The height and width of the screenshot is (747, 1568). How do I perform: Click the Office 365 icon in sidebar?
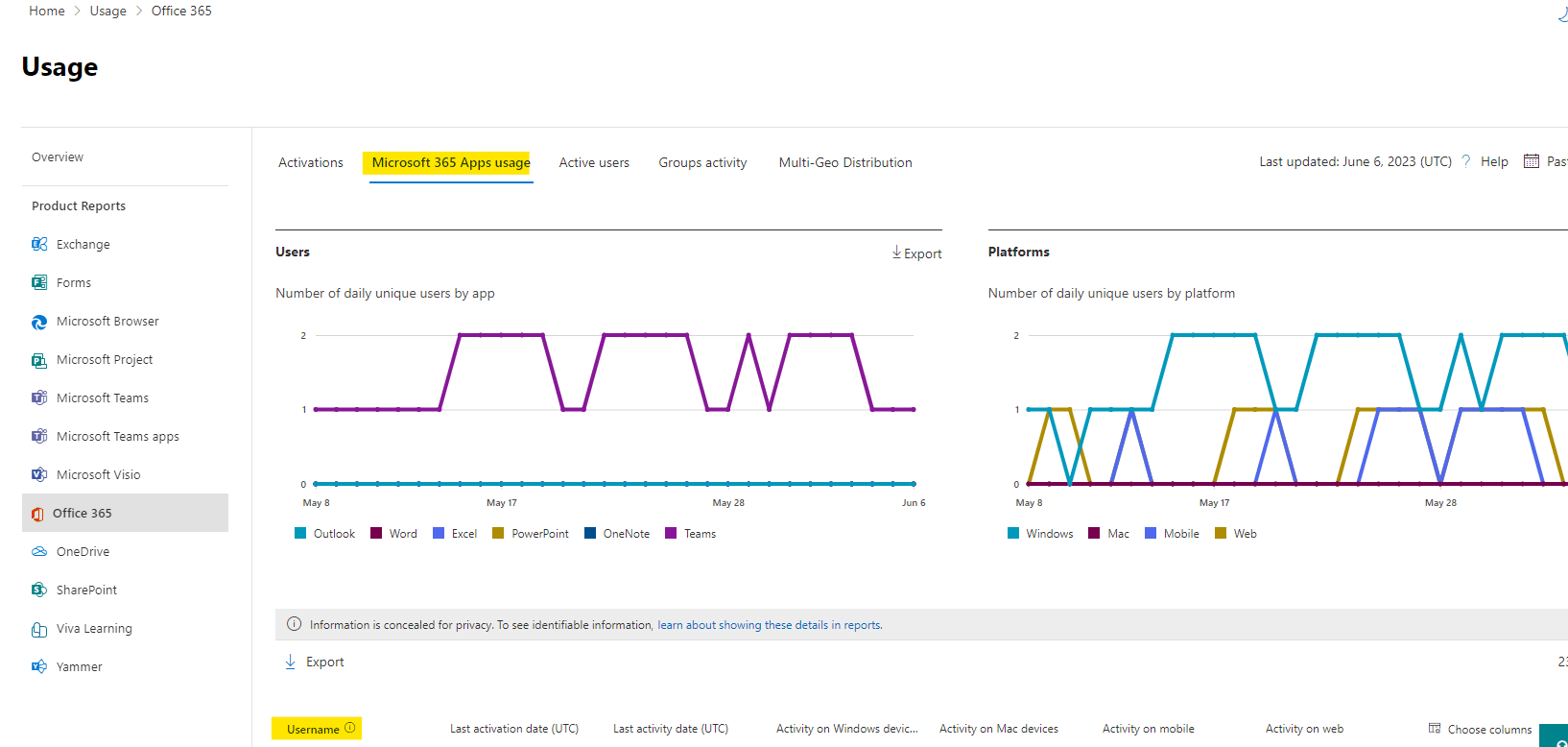pos(37,514)
